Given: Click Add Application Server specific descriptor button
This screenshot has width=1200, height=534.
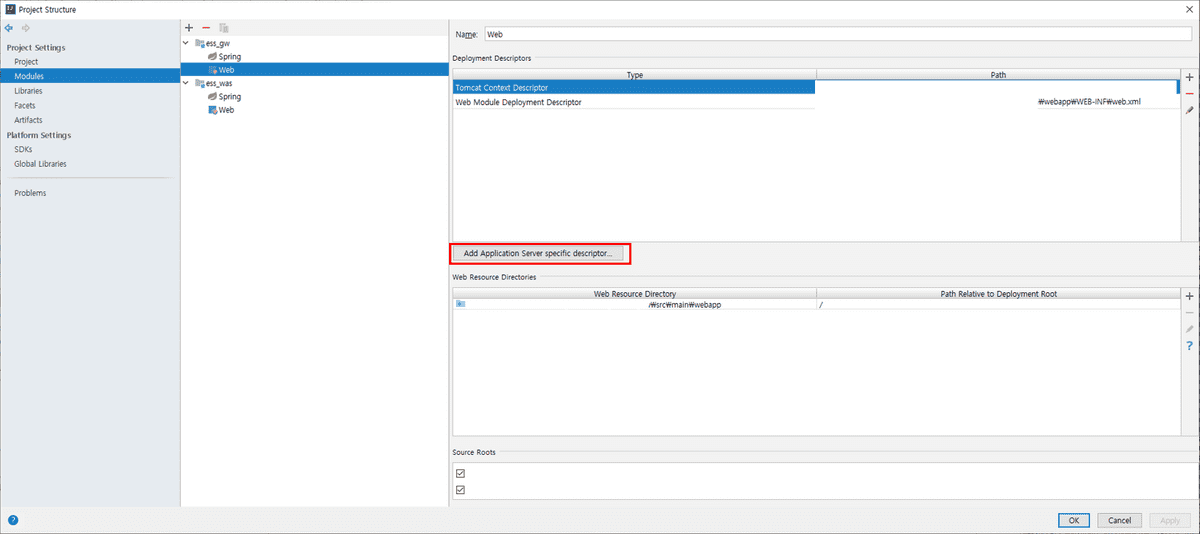Looking at the screenshot, I should coord(540,254).
